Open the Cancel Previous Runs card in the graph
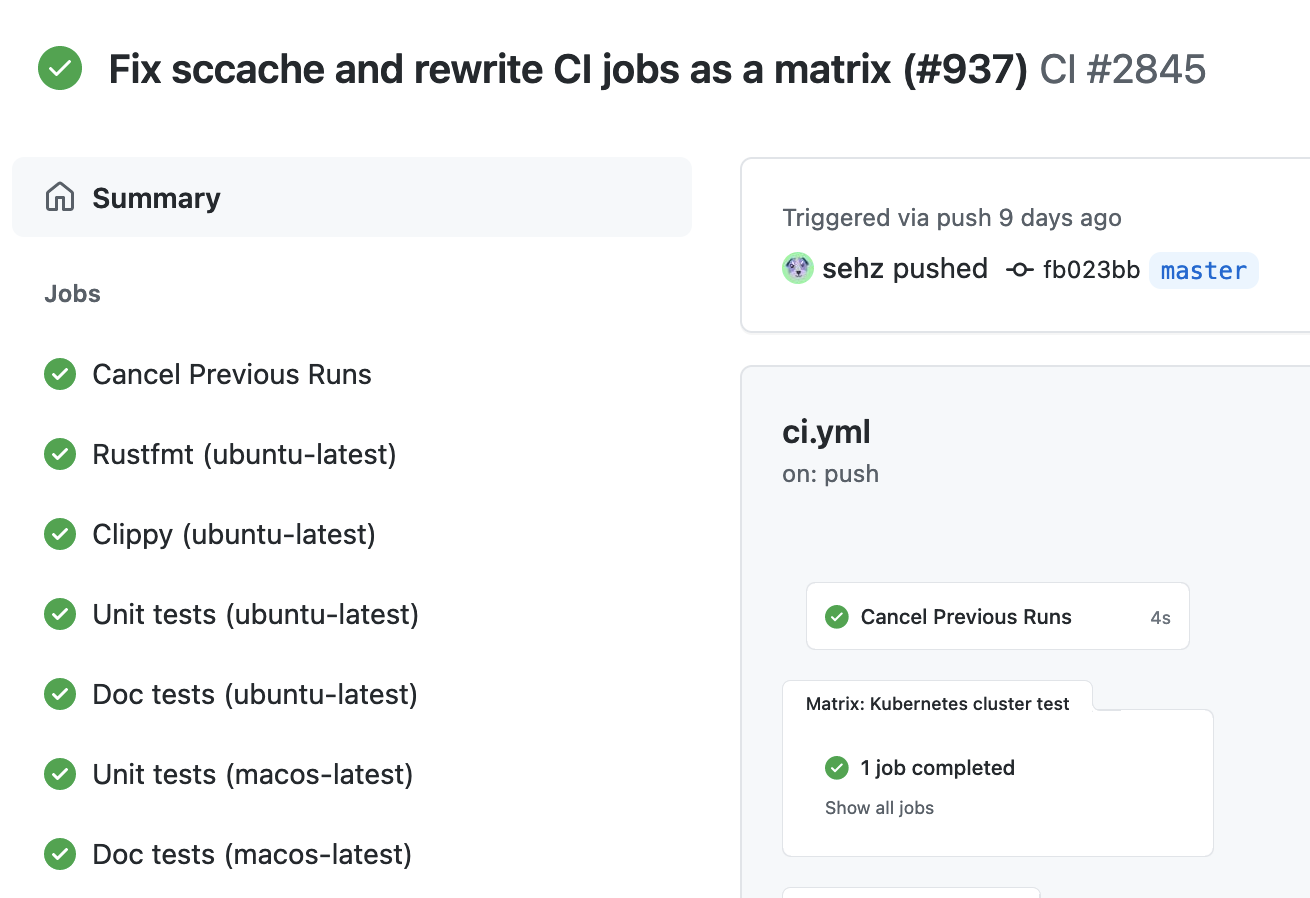The width and height of the screenshot is (1310, 898). (966, 617)
